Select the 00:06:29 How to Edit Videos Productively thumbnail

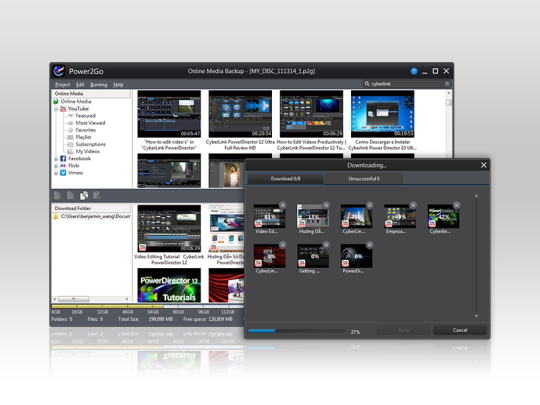point(311,114)
